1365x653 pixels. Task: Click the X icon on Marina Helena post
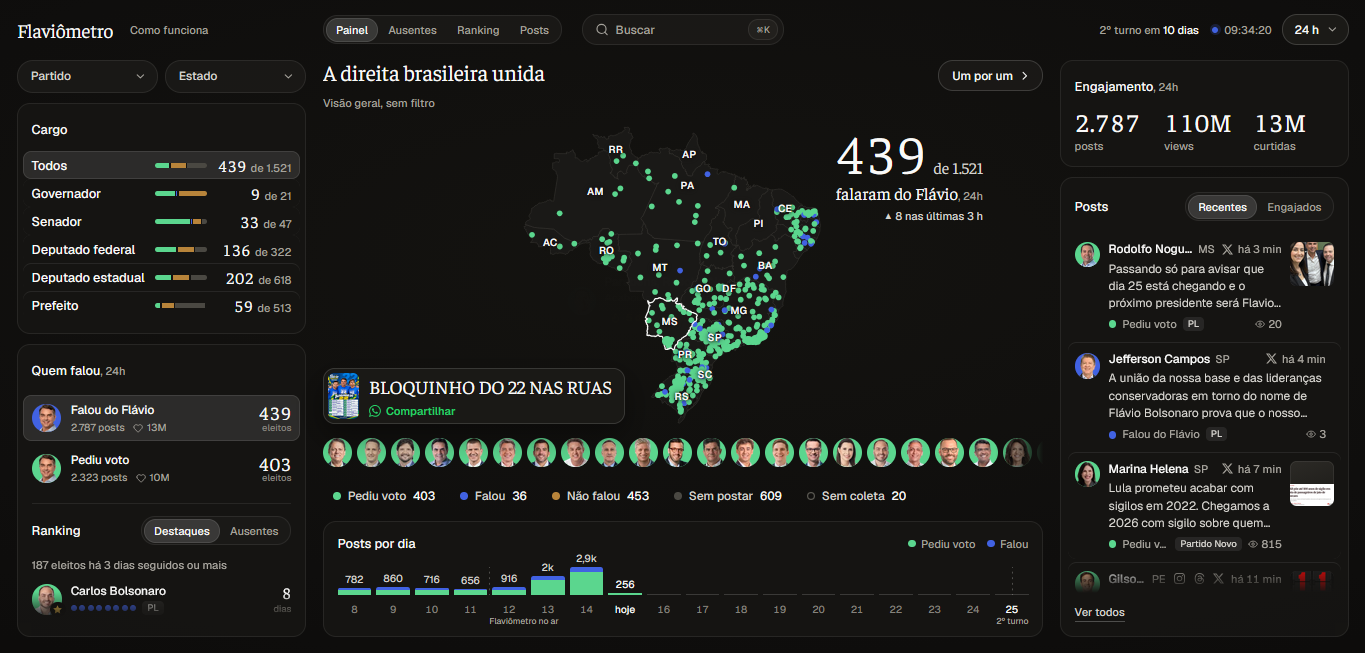pos(1226,469)
